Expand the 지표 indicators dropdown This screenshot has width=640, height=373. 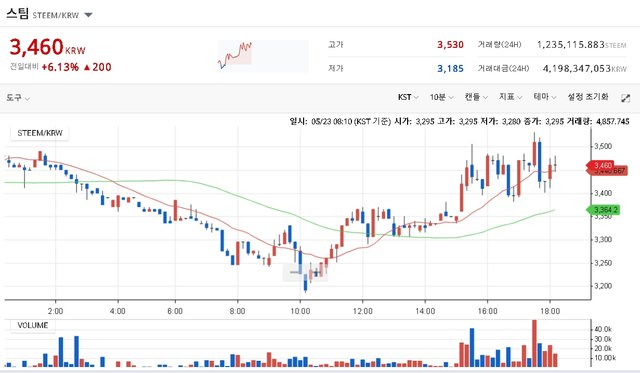pyautogui.click(x=510, y=97)
